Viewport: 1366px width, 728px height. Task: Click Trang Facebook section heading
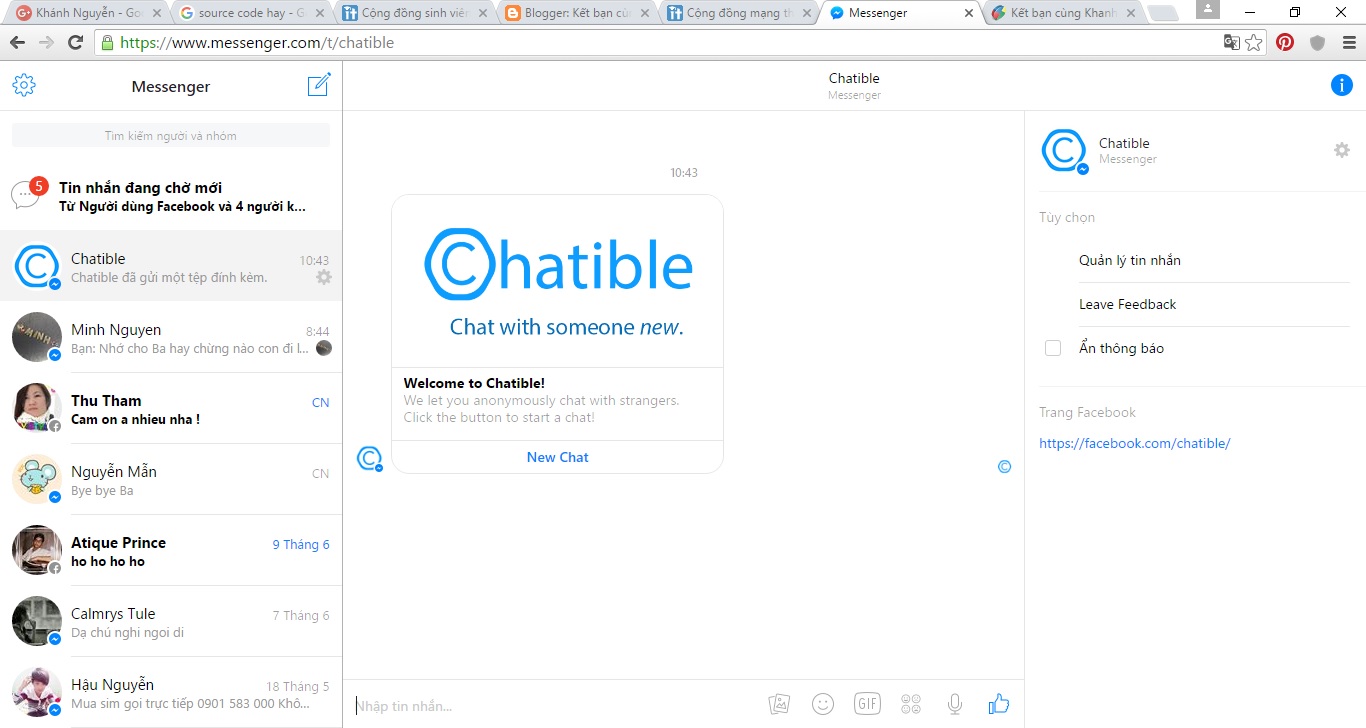[x=1087, y=412]
